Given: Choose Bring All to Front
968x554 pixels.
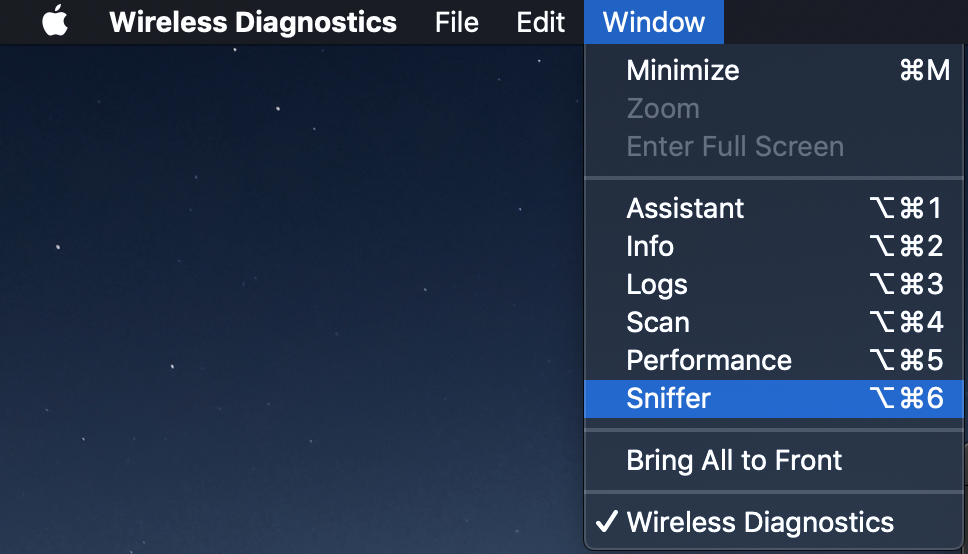Looking at the screenshot, I should point(734,461).
